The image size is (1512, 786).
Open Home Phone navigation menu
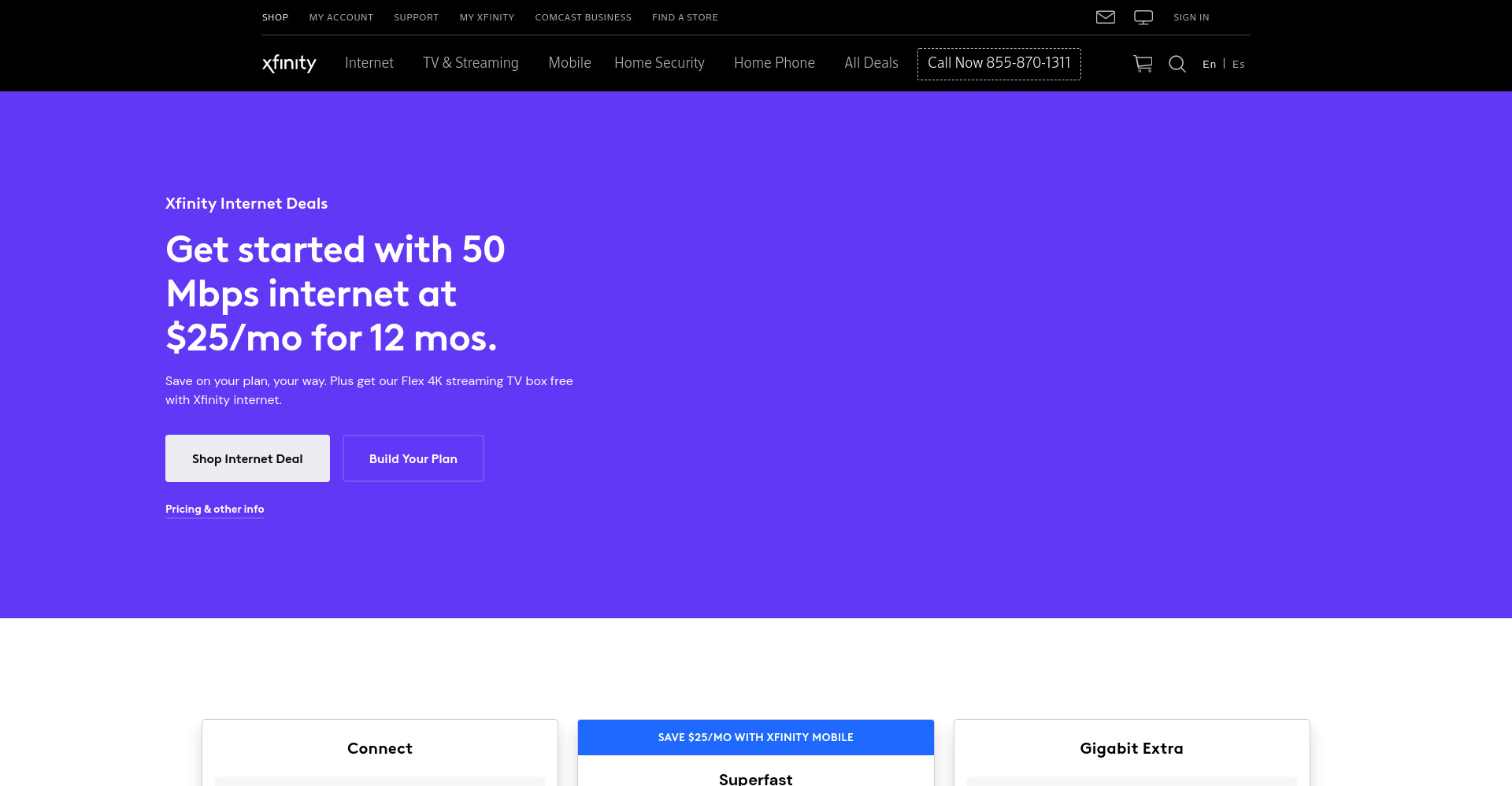(774, 63)
